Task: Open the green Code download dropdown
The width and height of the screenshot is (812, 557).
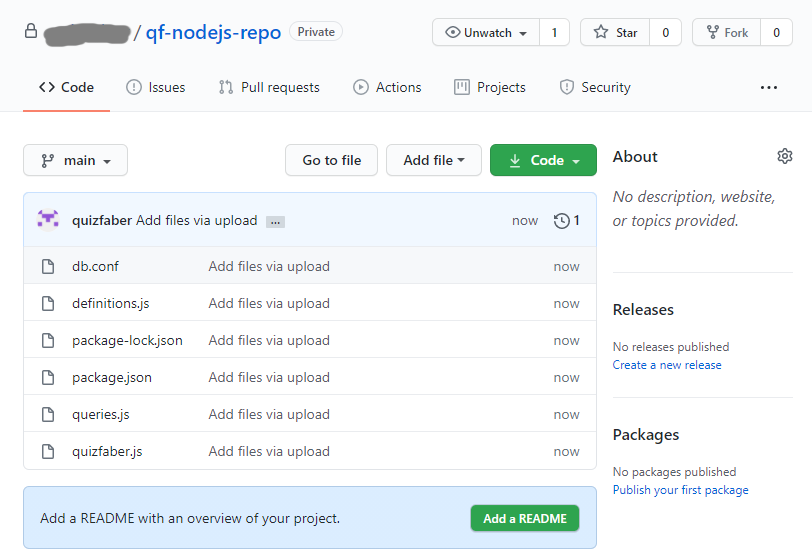Action: 543,160
